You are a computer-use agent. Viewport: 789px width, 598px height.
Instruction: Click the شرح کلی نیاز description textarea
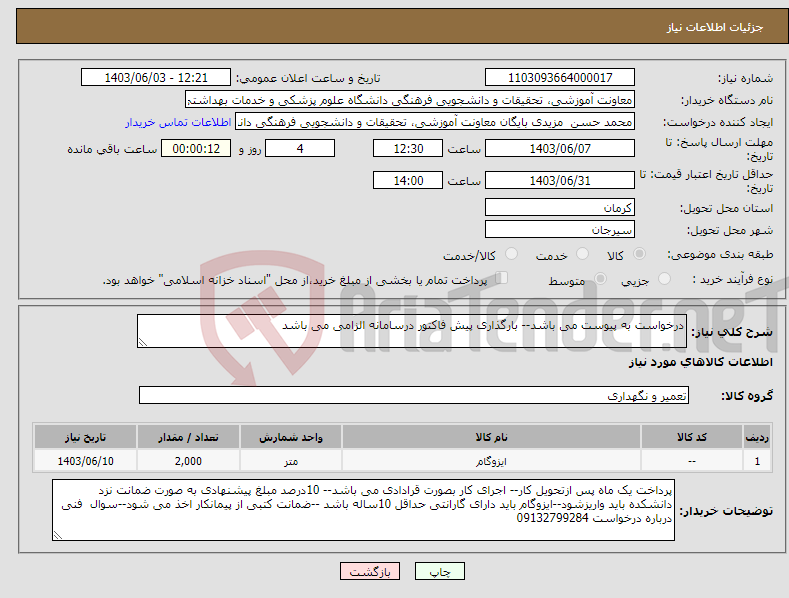(412, 331)
